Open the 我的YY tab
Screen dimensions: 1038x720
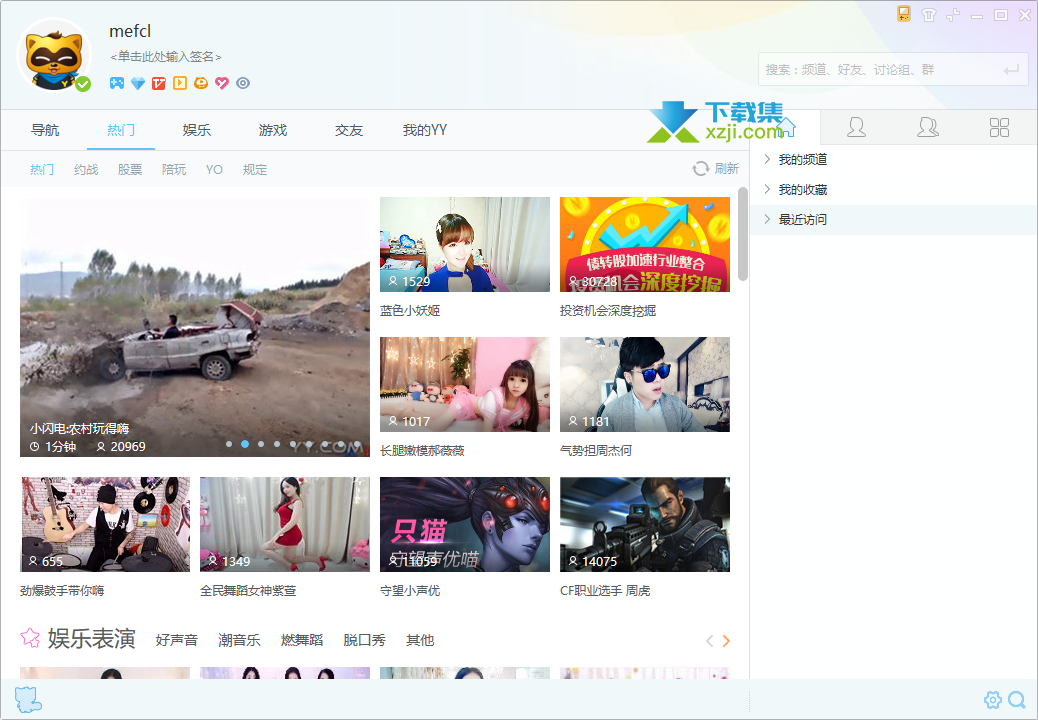[425, 130]
